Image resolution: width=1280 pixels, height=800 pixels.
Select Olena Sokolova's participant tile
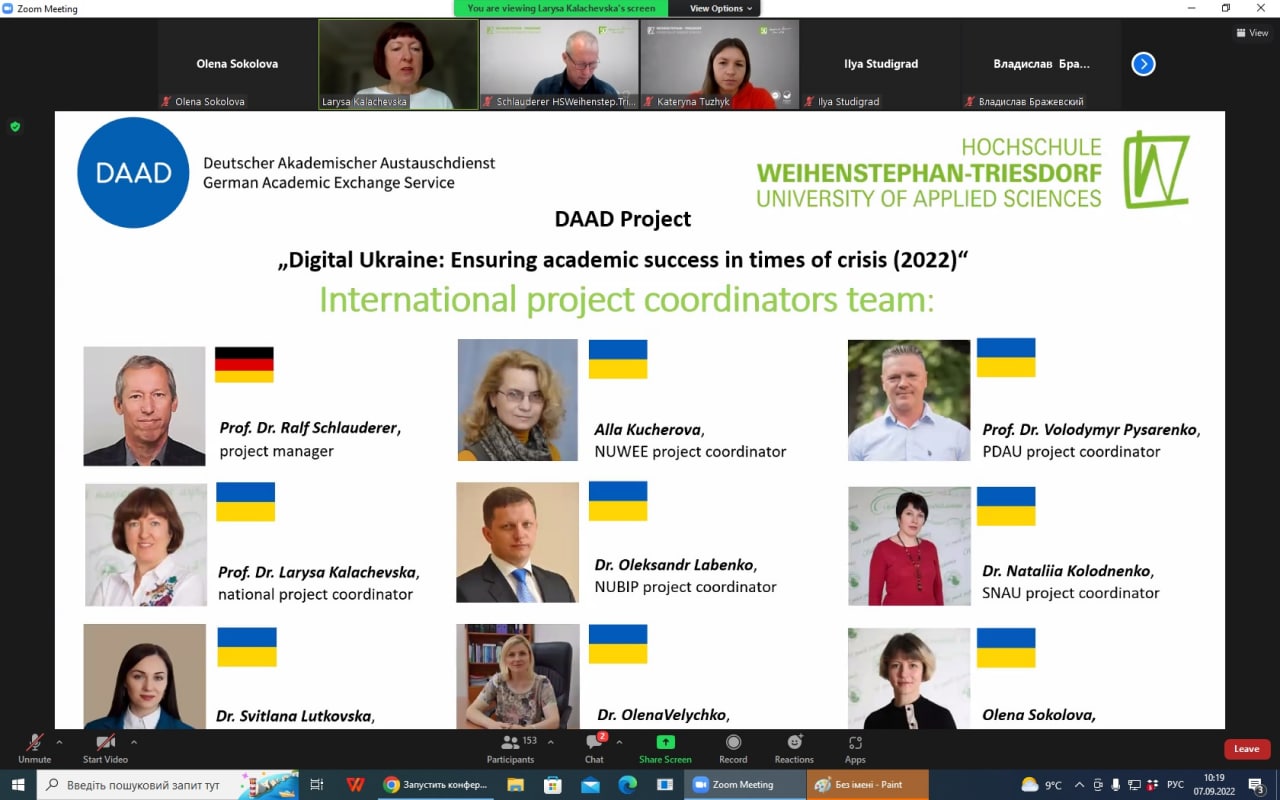(x=237, y=64)
